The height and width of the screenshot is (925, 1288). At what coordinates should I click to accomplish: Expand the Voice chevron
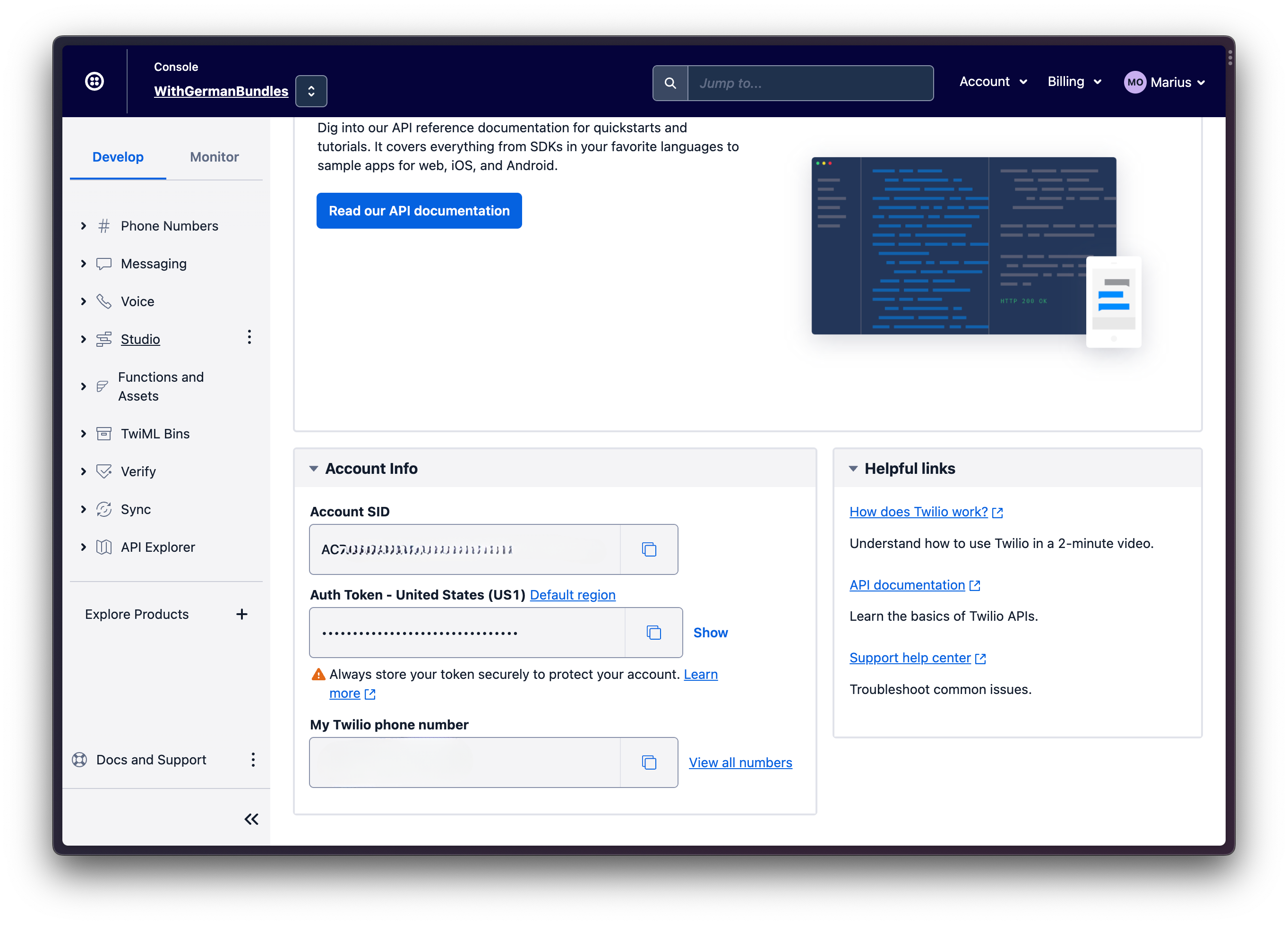coord(84,301)
